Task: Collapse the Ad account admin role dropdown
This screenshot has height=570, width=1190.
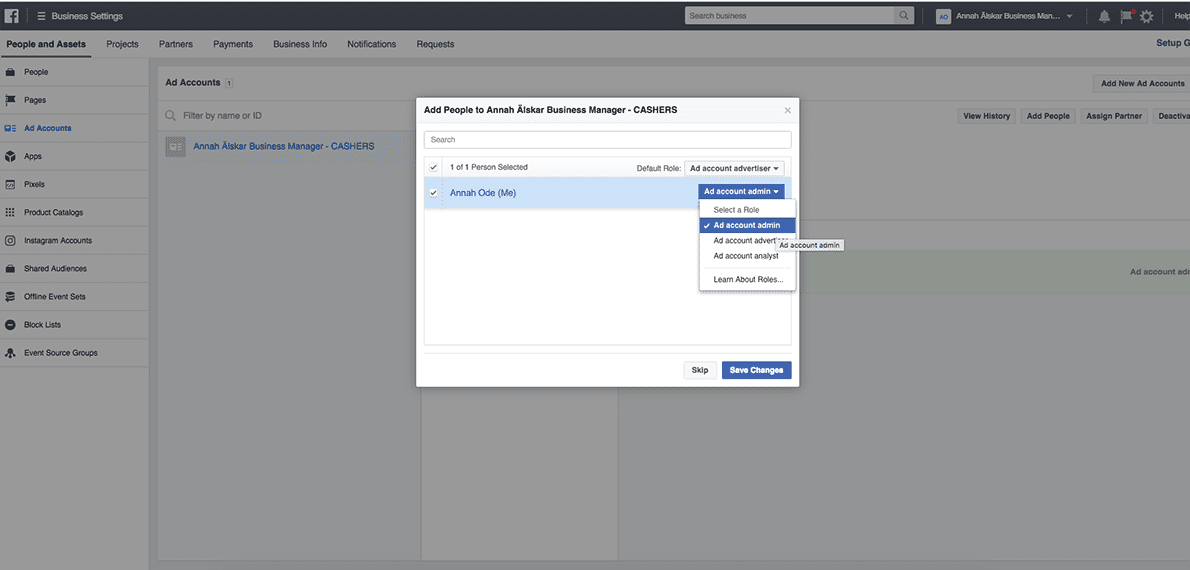Action: pos(740,192)
